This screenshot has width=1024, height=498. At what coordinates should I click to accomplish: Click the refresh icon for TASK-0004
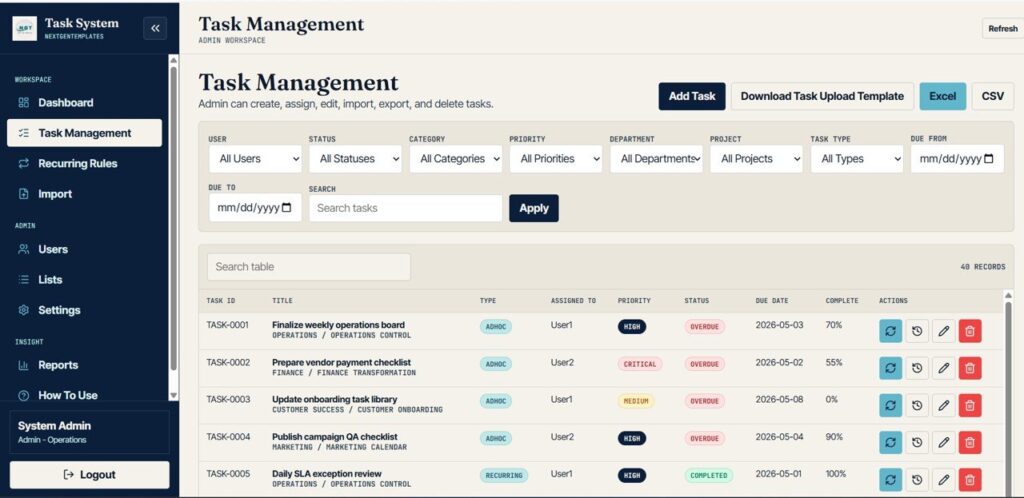point(890,443)
